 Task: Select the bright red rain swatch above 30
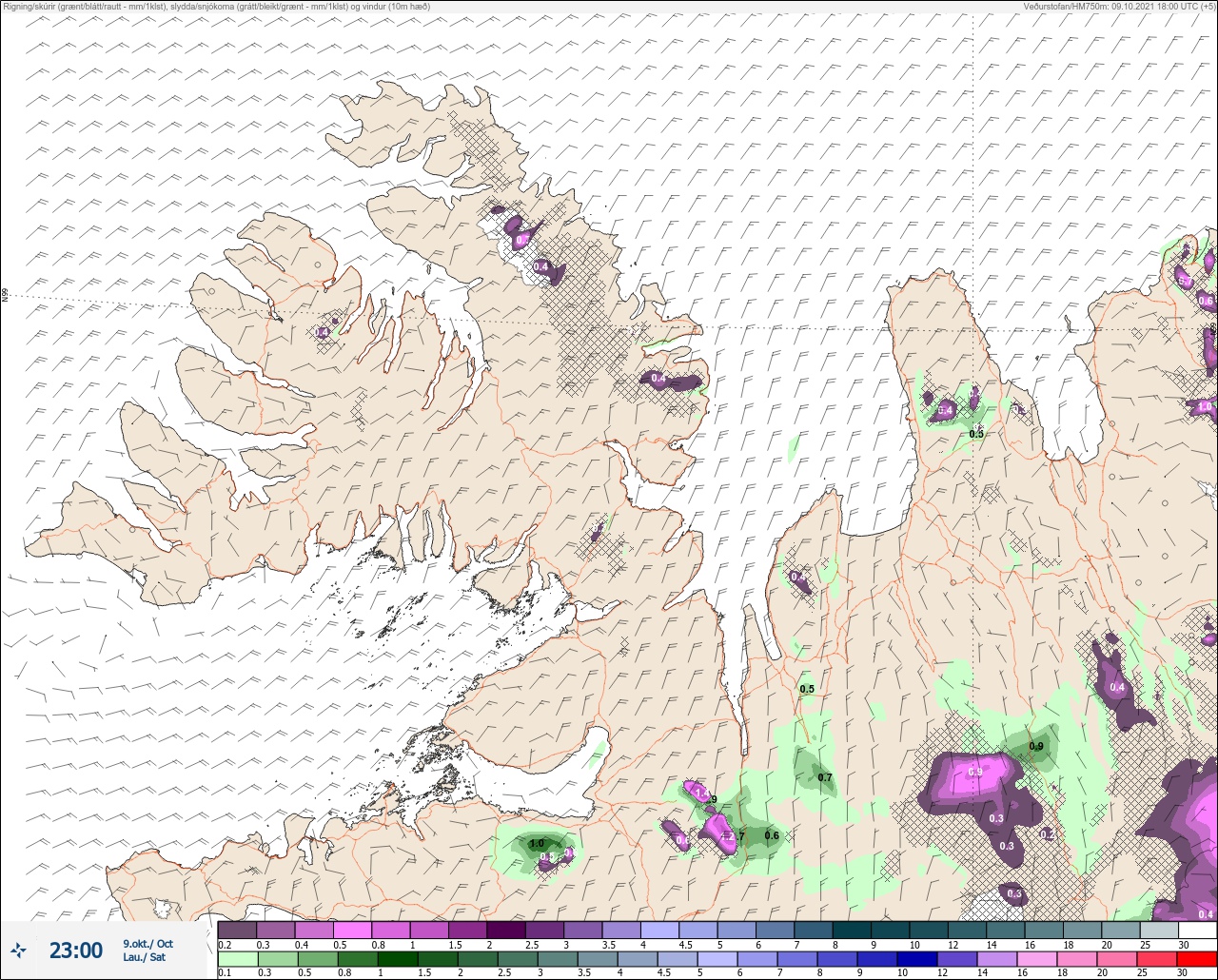(1197, 959)
